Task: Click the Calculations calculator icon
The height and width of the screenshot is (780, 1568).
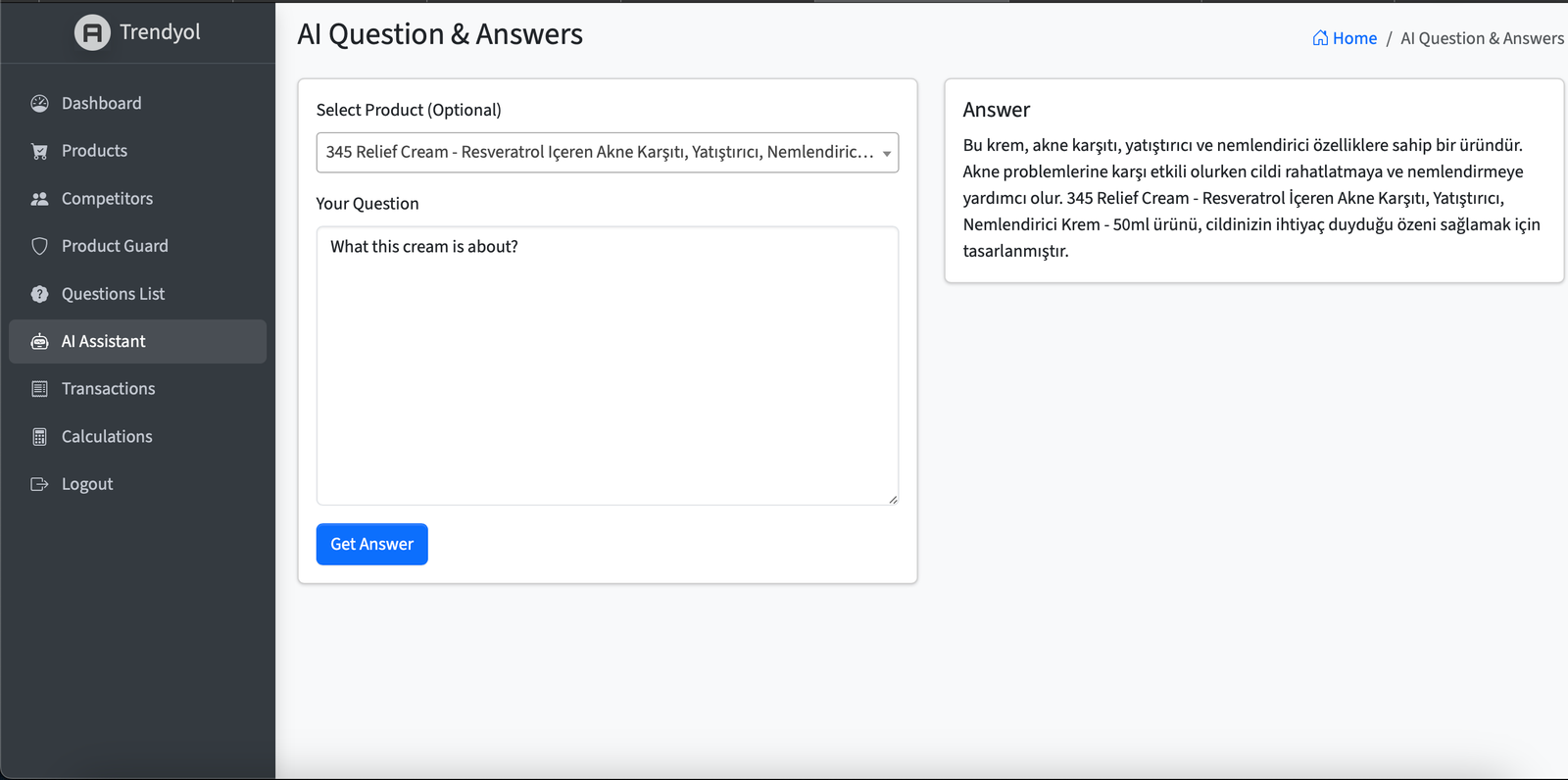Action: click(39, 437)
